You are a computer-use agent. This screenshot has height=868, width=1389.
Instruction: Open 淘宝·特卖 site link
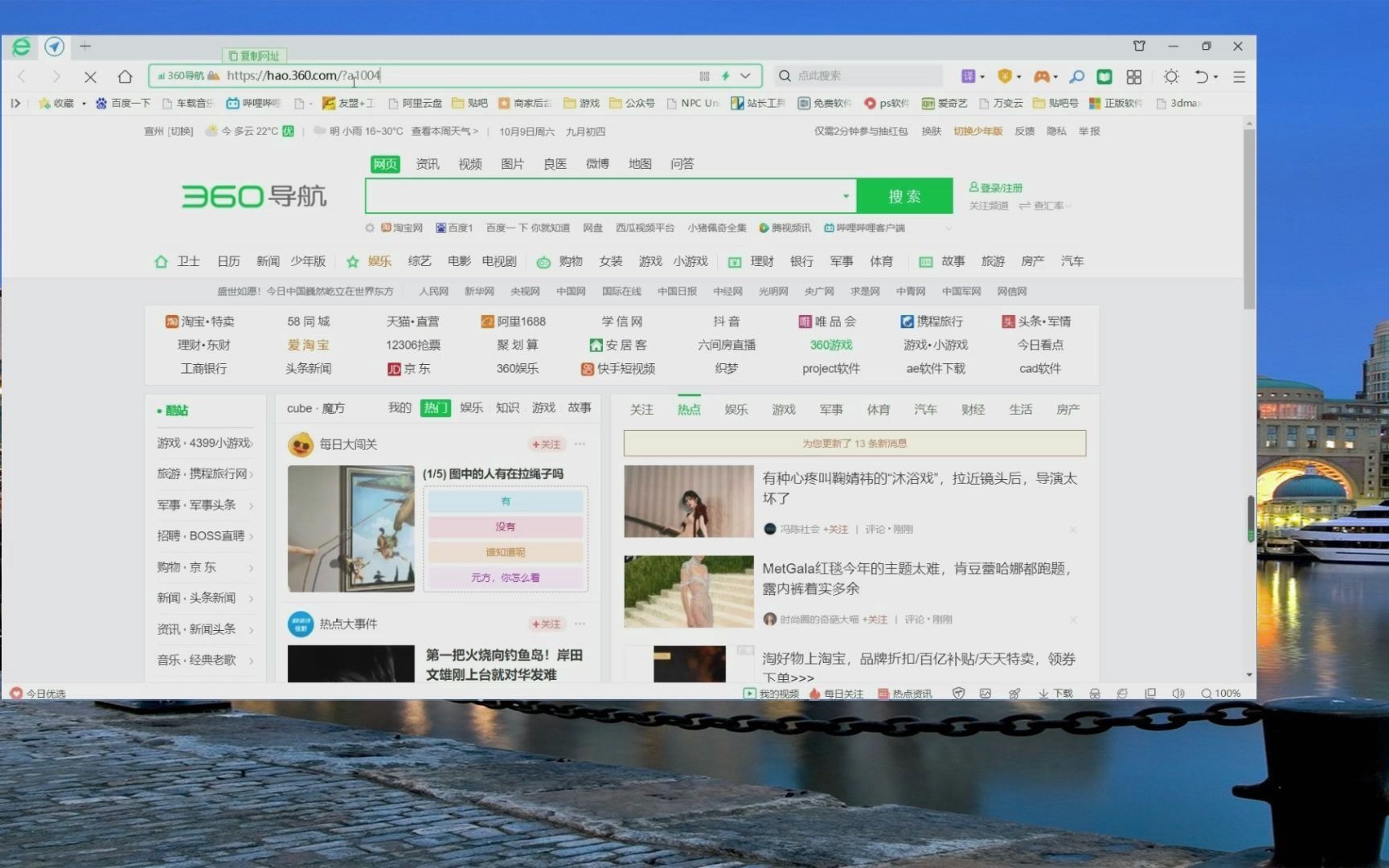click(x=199, y=321)
